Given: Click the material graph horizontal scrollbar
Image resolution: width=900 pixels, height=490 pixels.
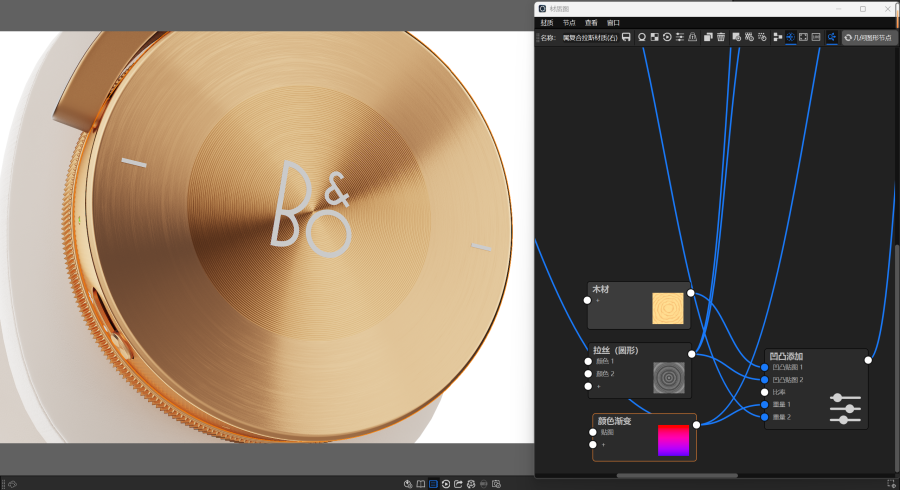Looking at the screenshot, I should click(x=677, y=475).
